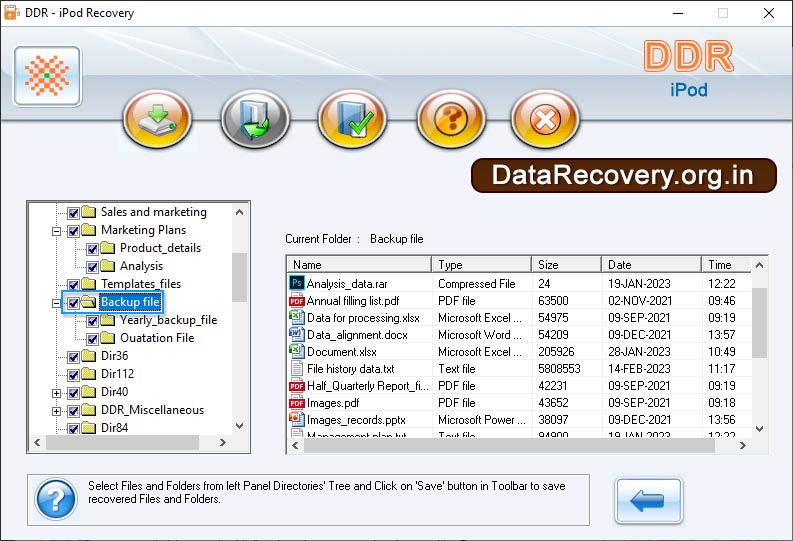The height and width of the screenshot is (541, 793).
Task: Click the Excel icon of Data for processing.xlsx
Action: point(297,318)
